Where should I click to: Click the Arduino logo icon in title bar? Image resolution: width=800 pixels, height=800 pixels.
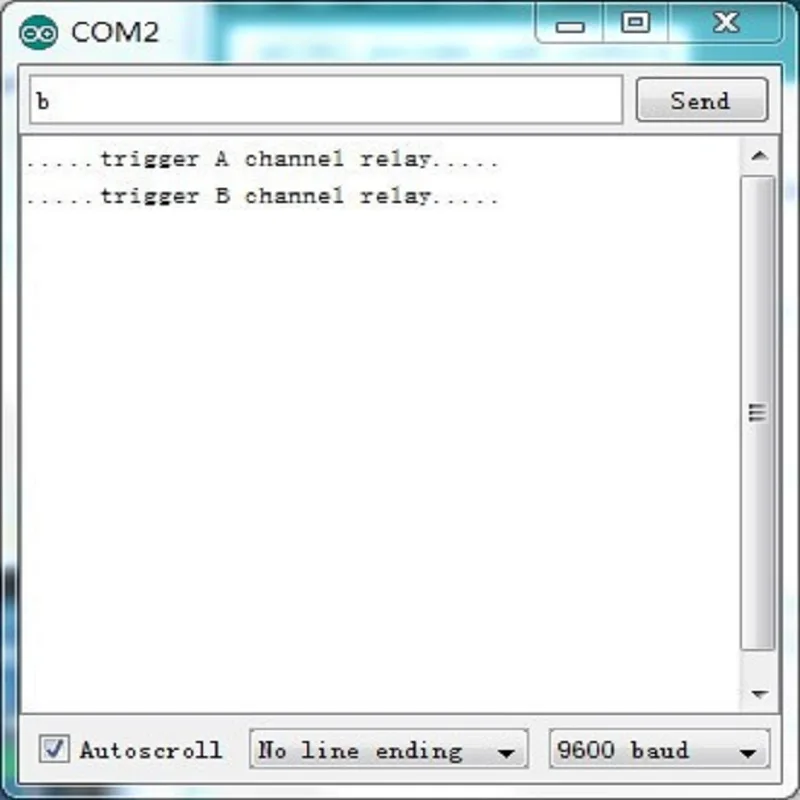click(x=38, y=33)
